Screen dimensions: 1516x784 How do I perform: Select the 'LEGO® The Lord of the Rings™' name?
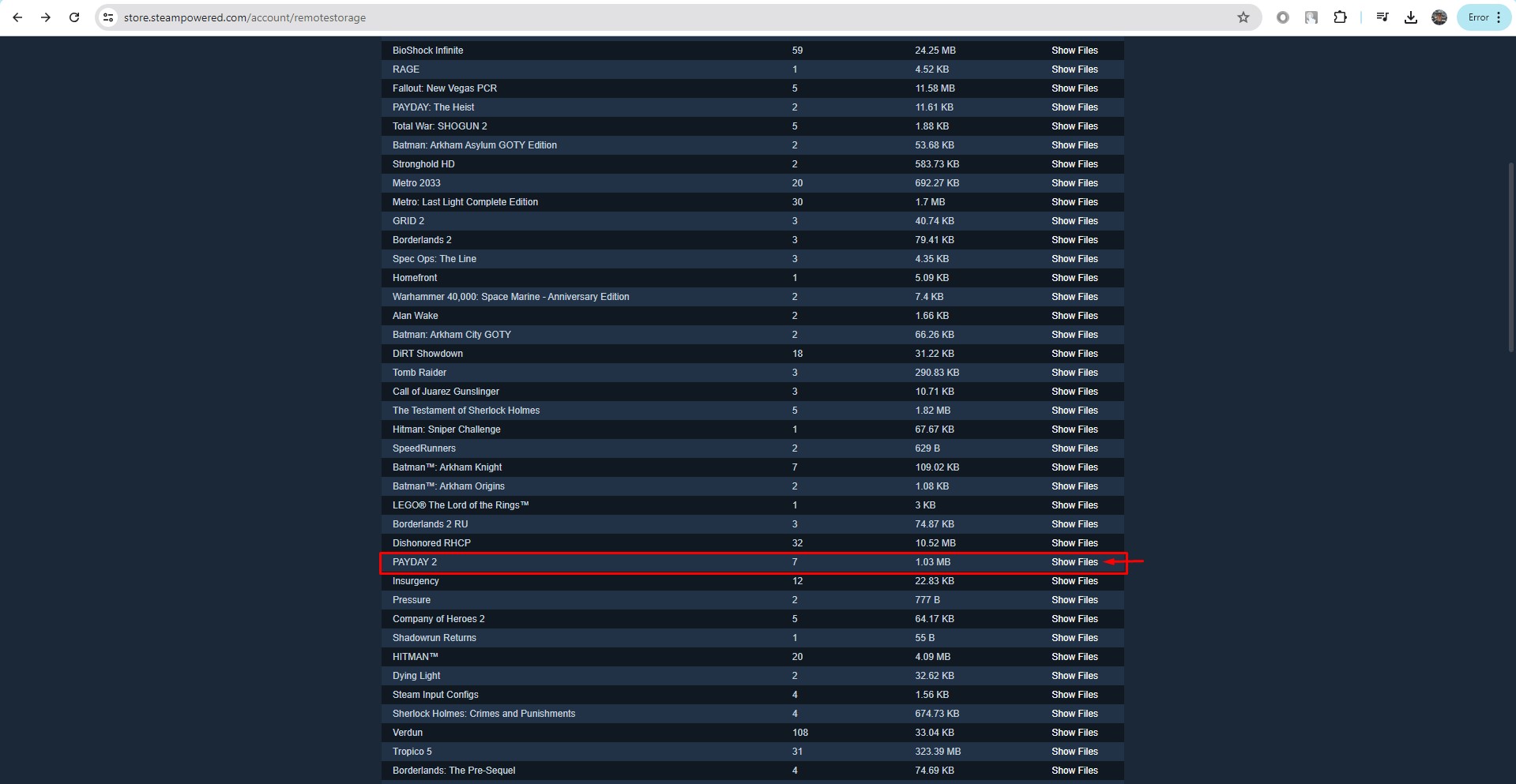tap(461, 505)
